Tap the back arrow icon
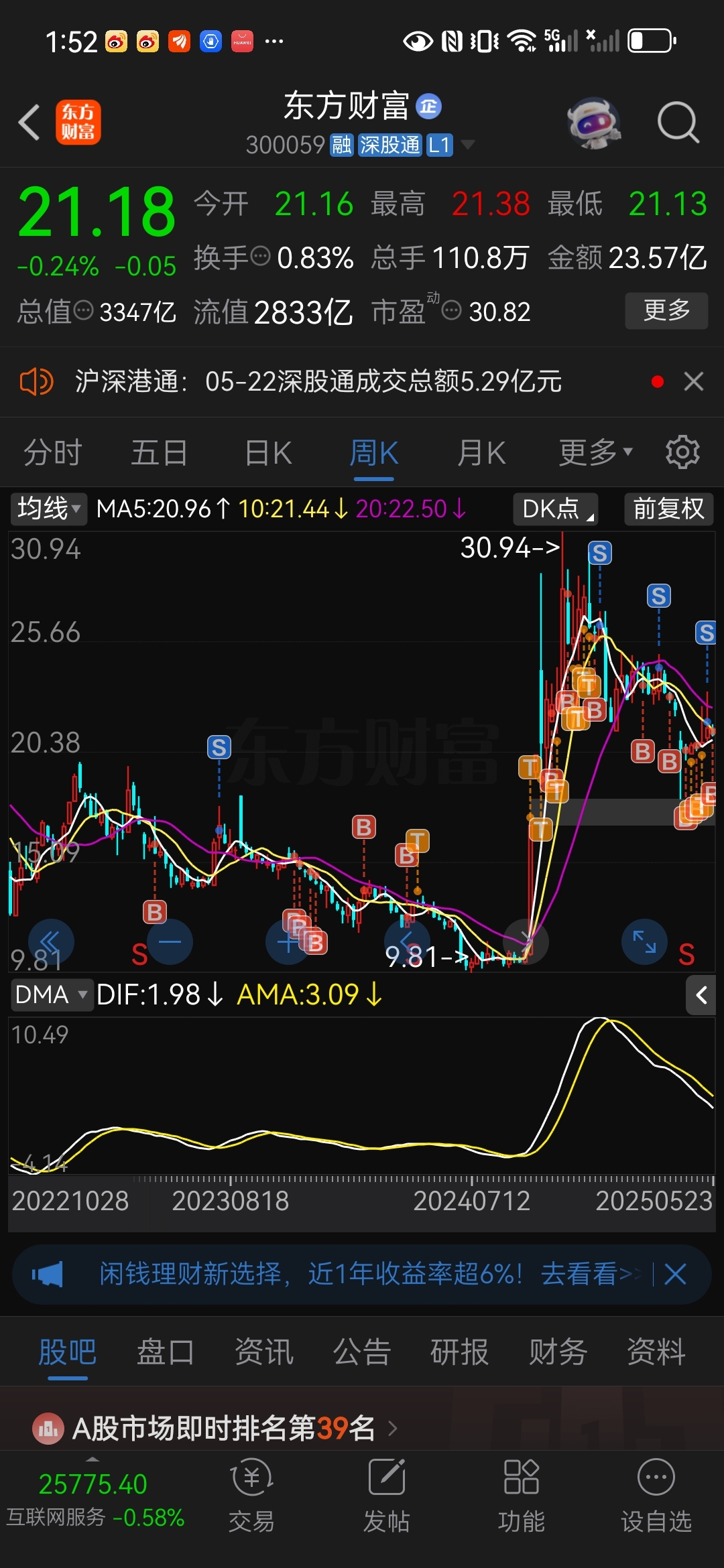The image size is (724, 1568). 29,123
